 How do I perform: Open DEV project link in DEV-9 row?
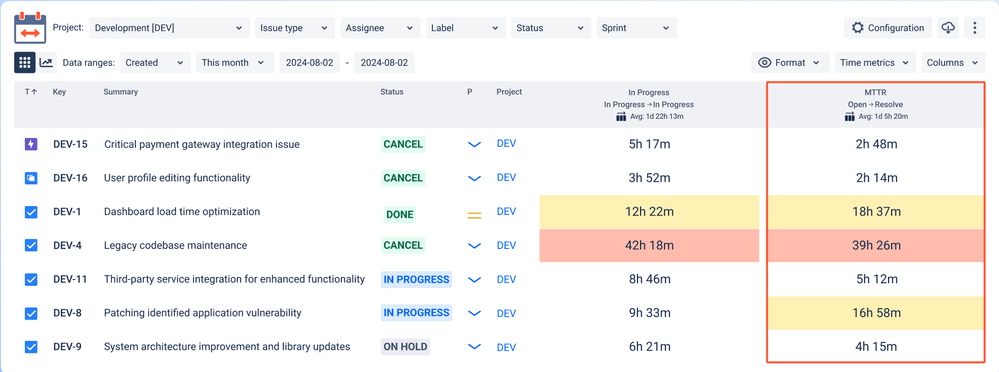[x=507, y=347]
